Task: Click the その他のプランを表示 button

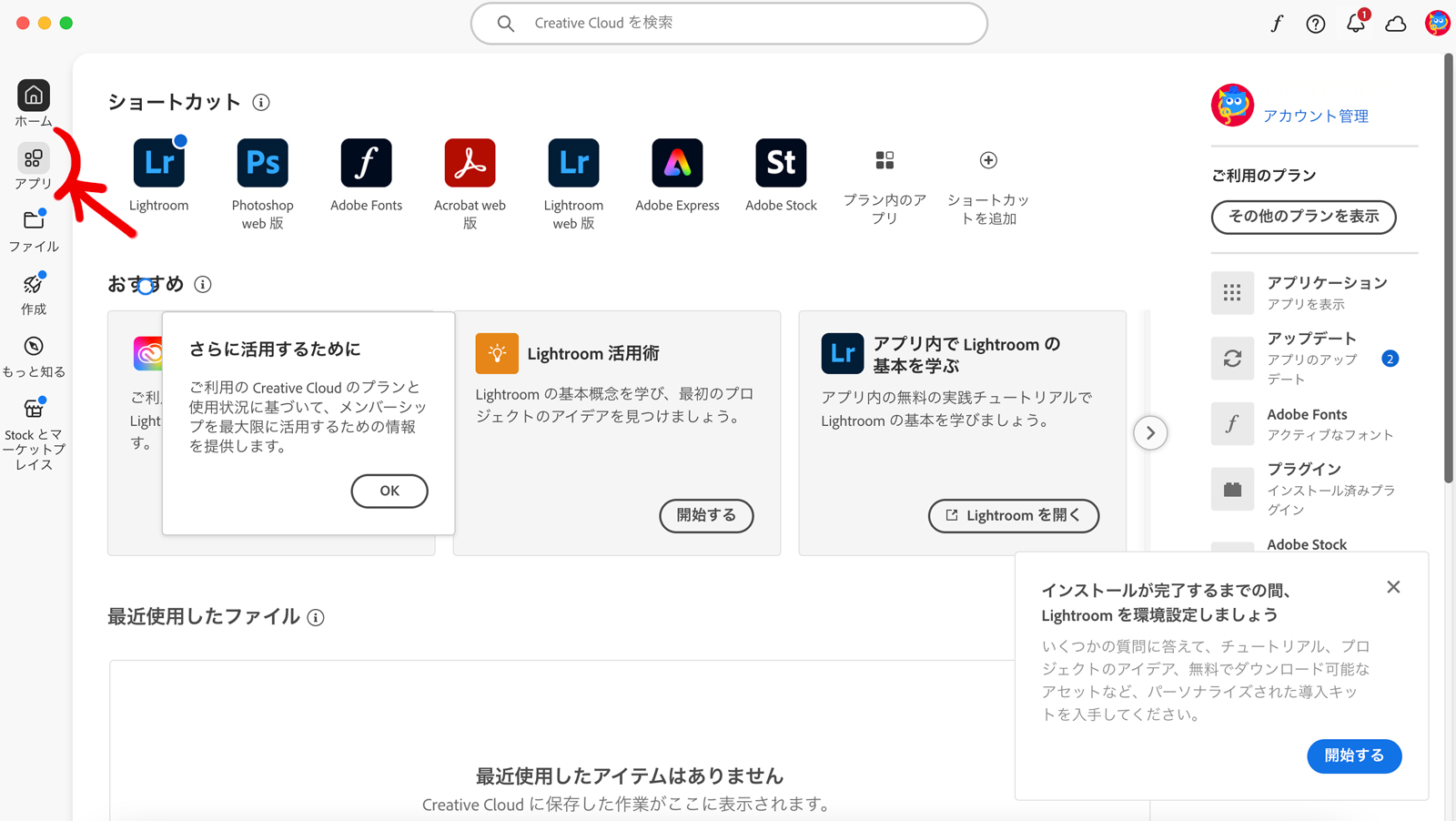Action: (x=1303, y=217)
